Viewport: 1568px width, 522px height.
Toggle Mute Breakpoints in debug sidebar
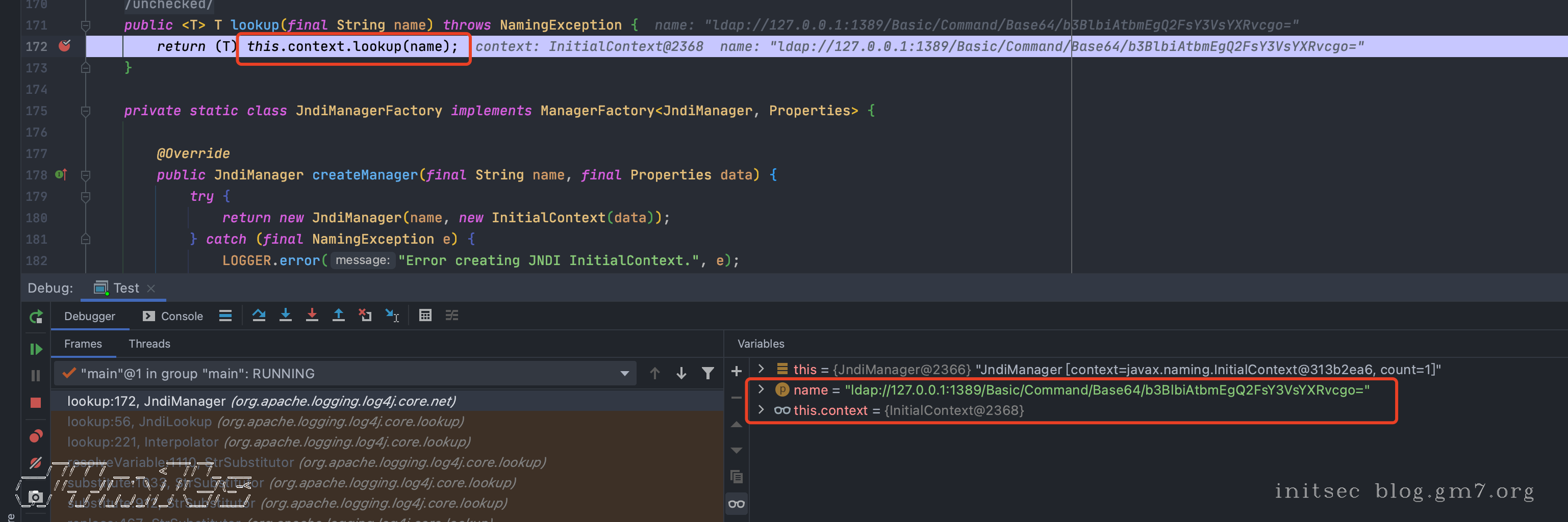[36, 463]
